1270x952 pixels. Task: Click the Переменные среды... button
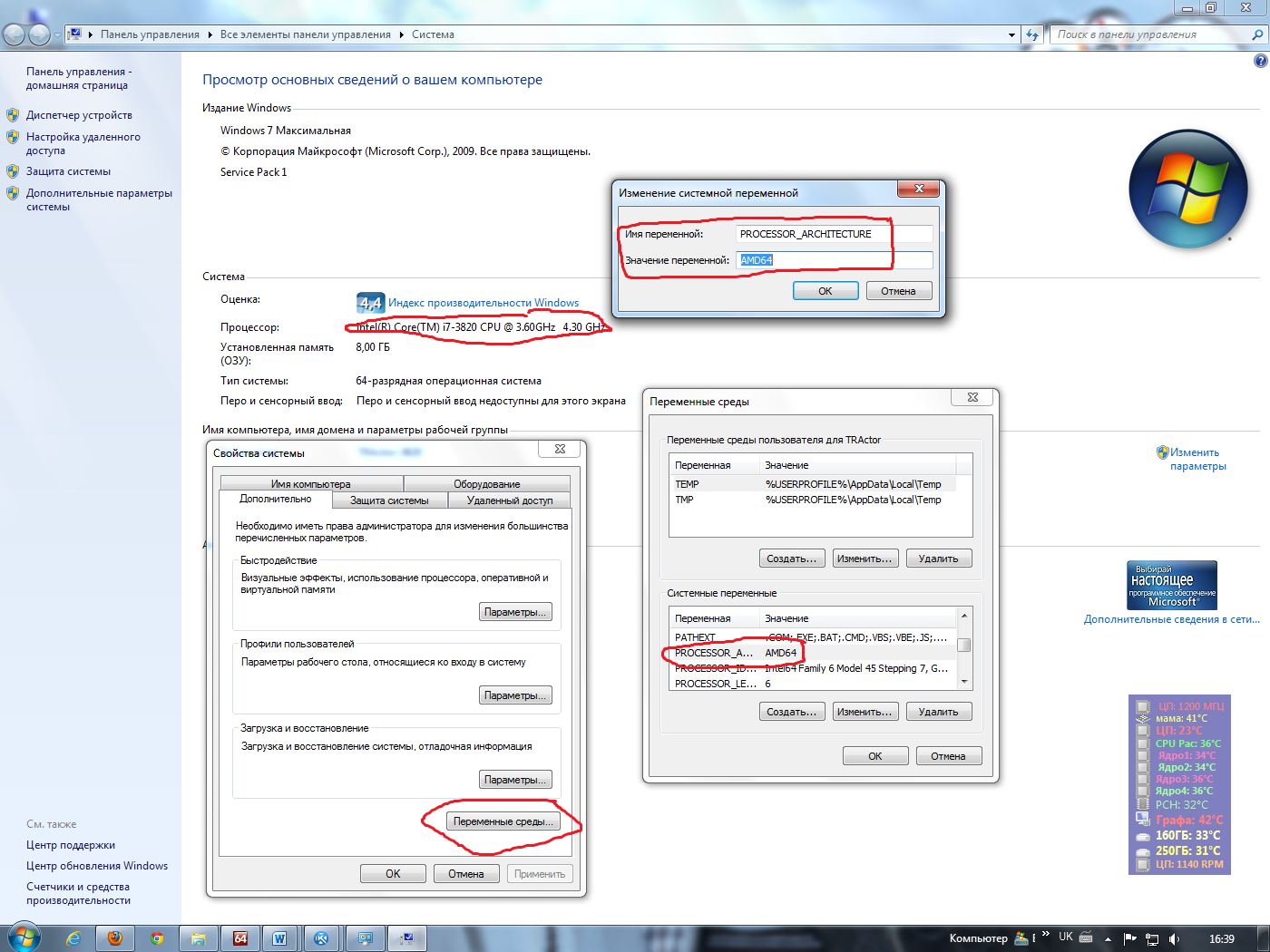(503, 821)
